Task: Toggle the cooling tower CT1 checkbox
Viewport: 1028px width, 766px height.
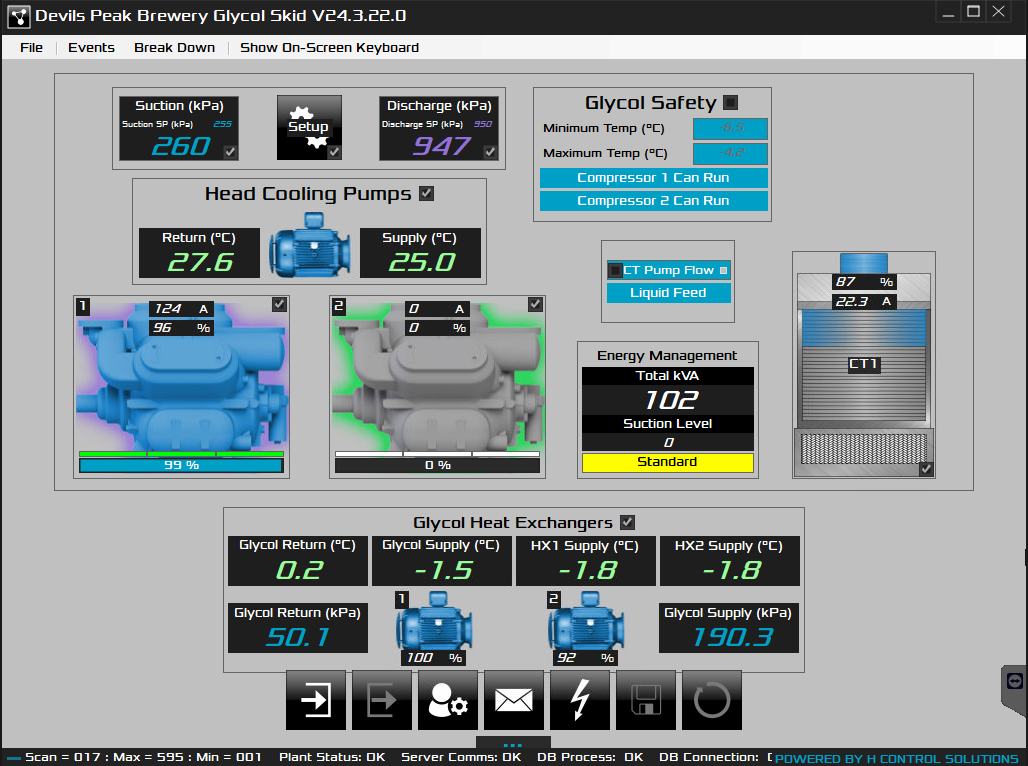Action: pyautogui.click(x=926, y=469)
